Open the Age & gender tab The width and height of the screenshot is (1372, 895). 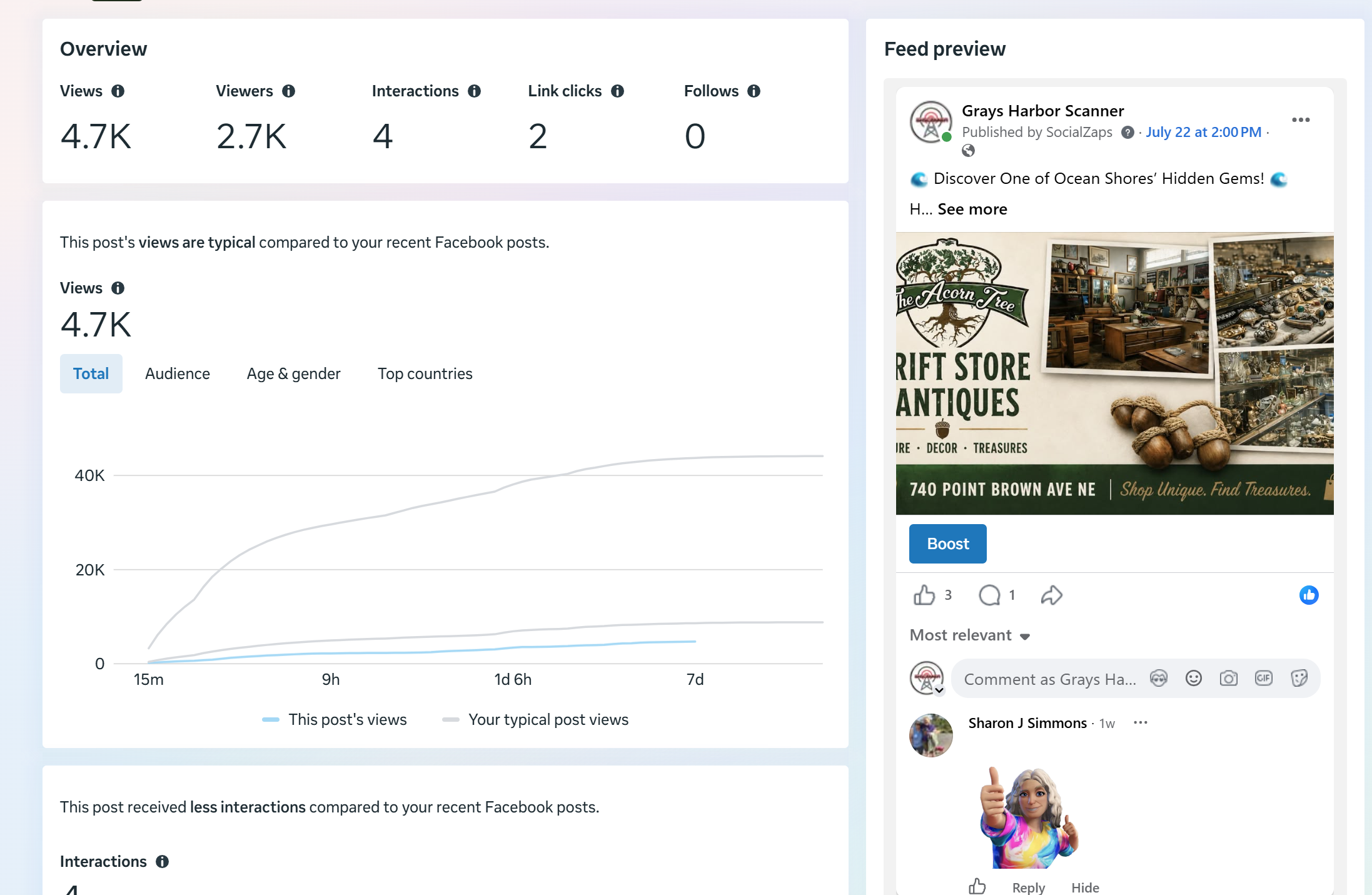click(294, 373)
